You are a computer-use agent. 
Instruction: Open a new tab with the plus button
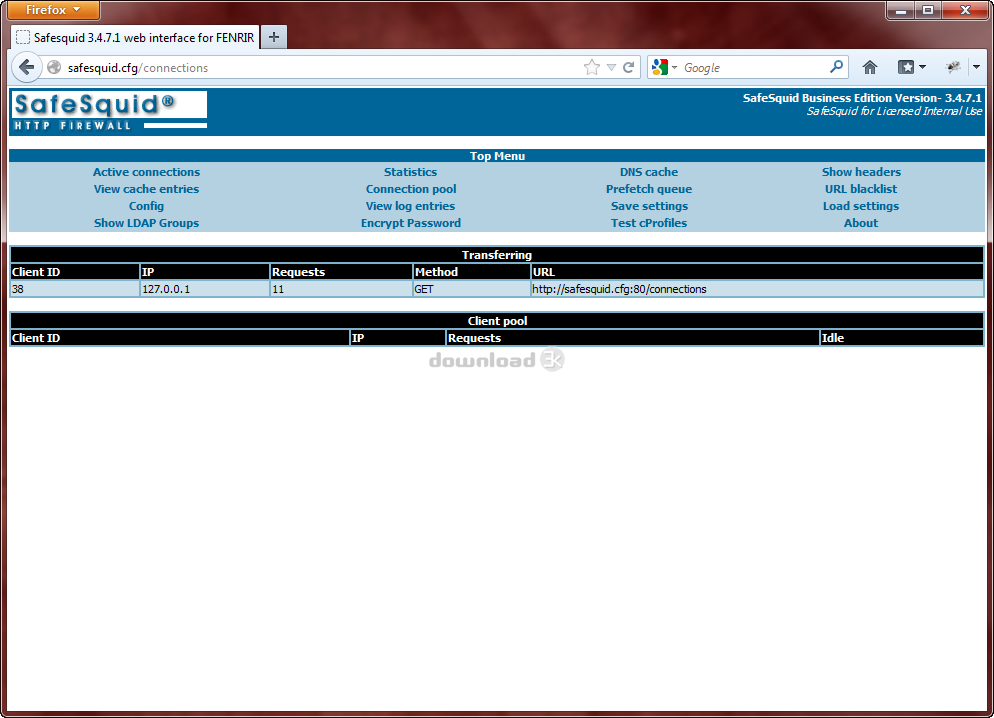pos(274,37)
